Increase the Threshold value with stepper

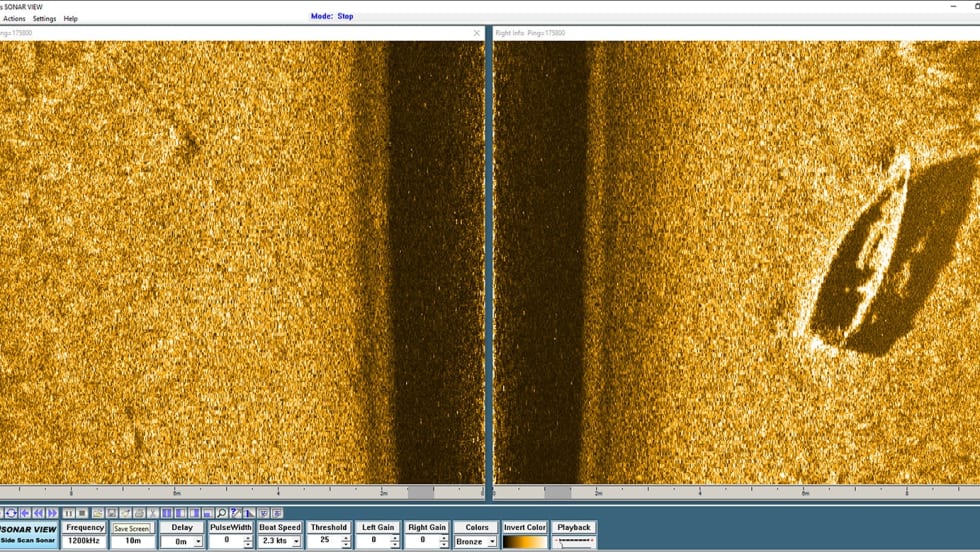pyautogui.click(x=346, y=537)
